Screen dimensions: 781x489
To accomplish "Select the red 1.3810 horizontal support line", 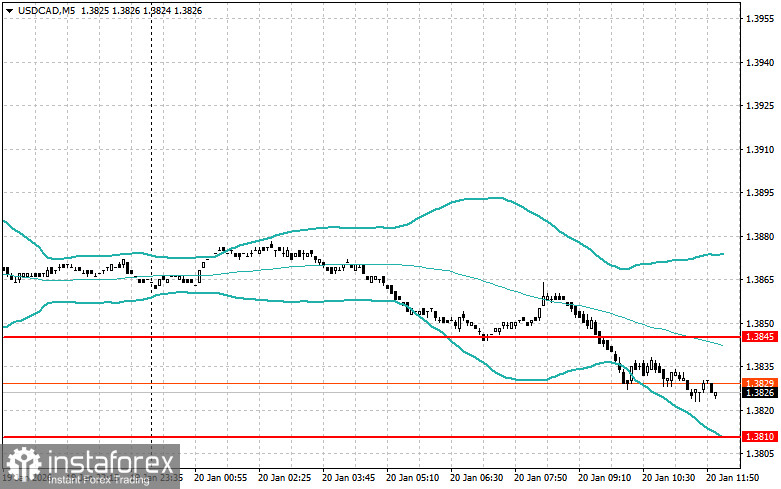I will click(x=372, y=437).
